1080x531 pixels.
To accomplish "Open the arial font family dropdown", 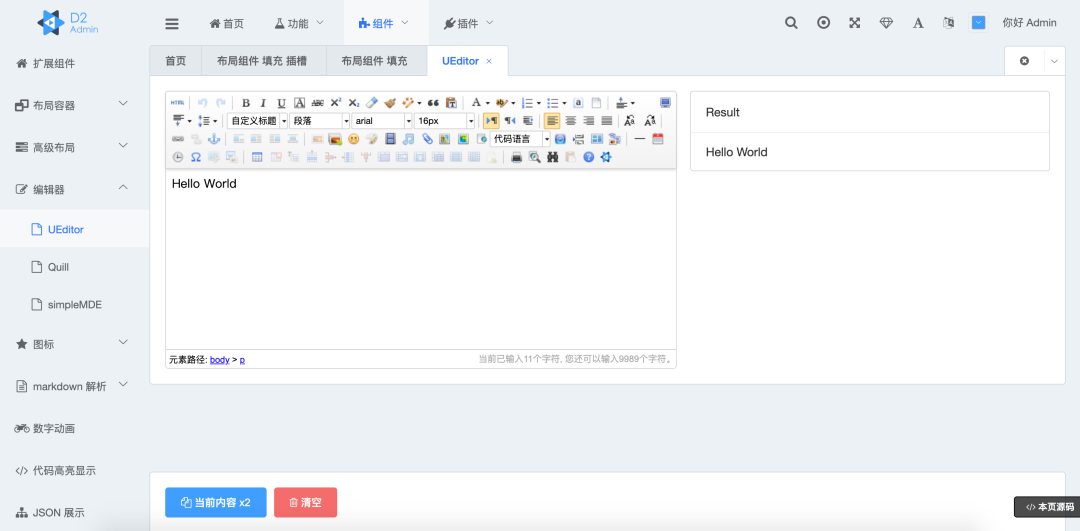I will click(x=382, y=121).
